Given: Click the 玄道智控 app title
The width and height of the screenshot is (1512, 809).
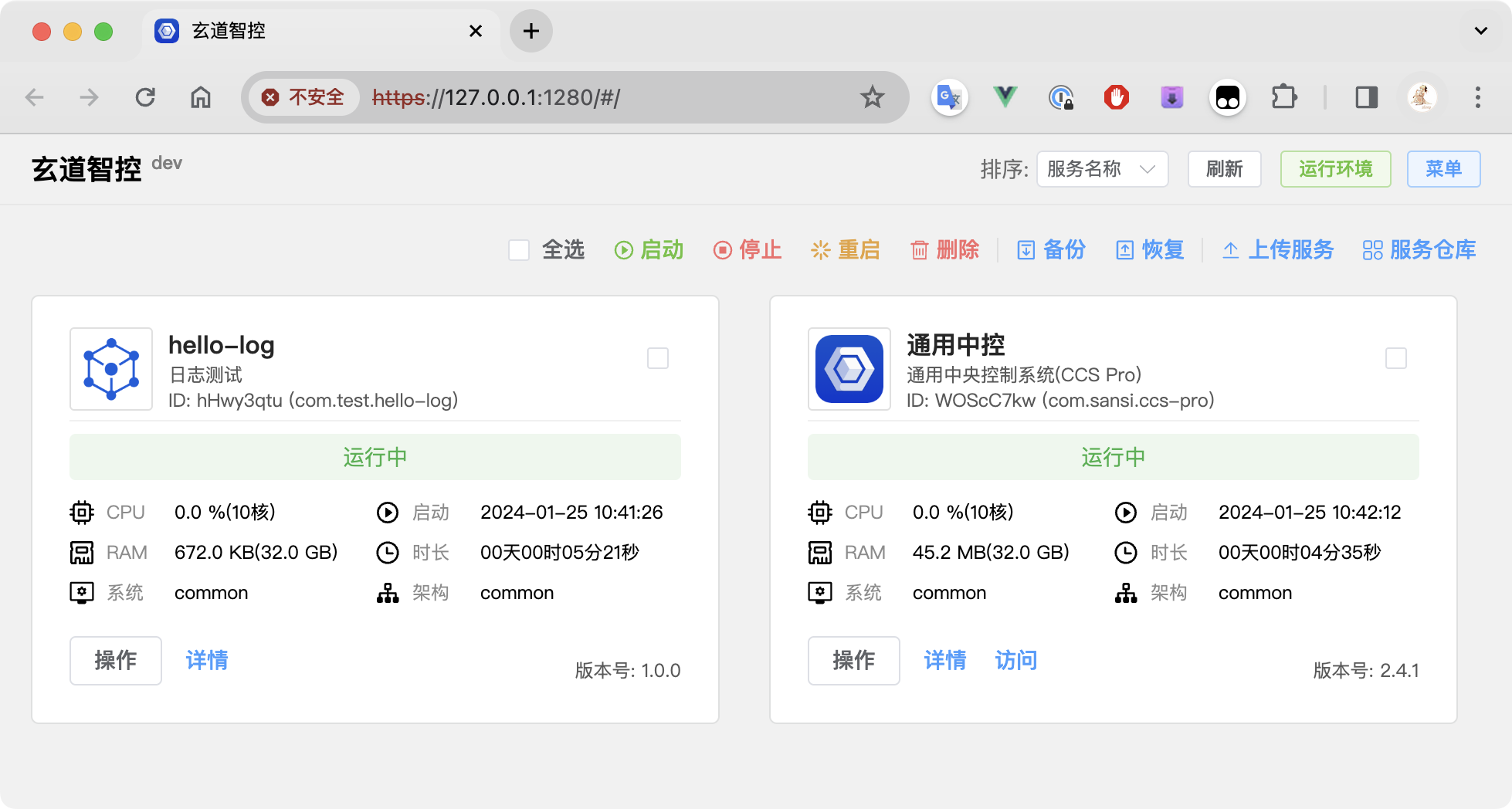Looking at the screenshot, I should (86, 169).
